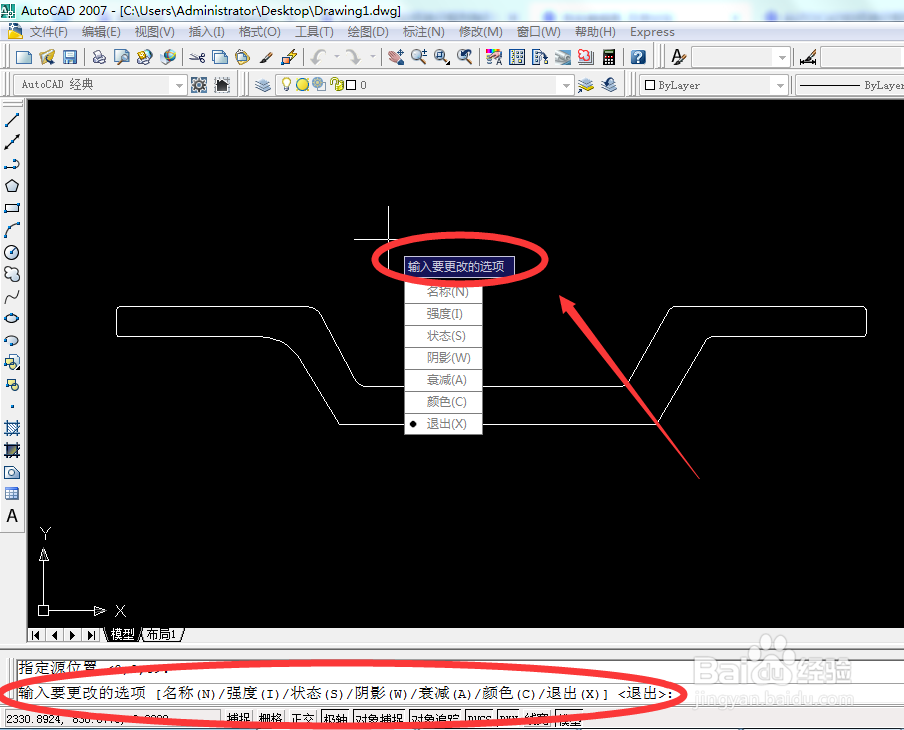This screenshot has width=904, height=730.
Task: Expand the text style dropdown beside the A icon
Action: (782, 58)
